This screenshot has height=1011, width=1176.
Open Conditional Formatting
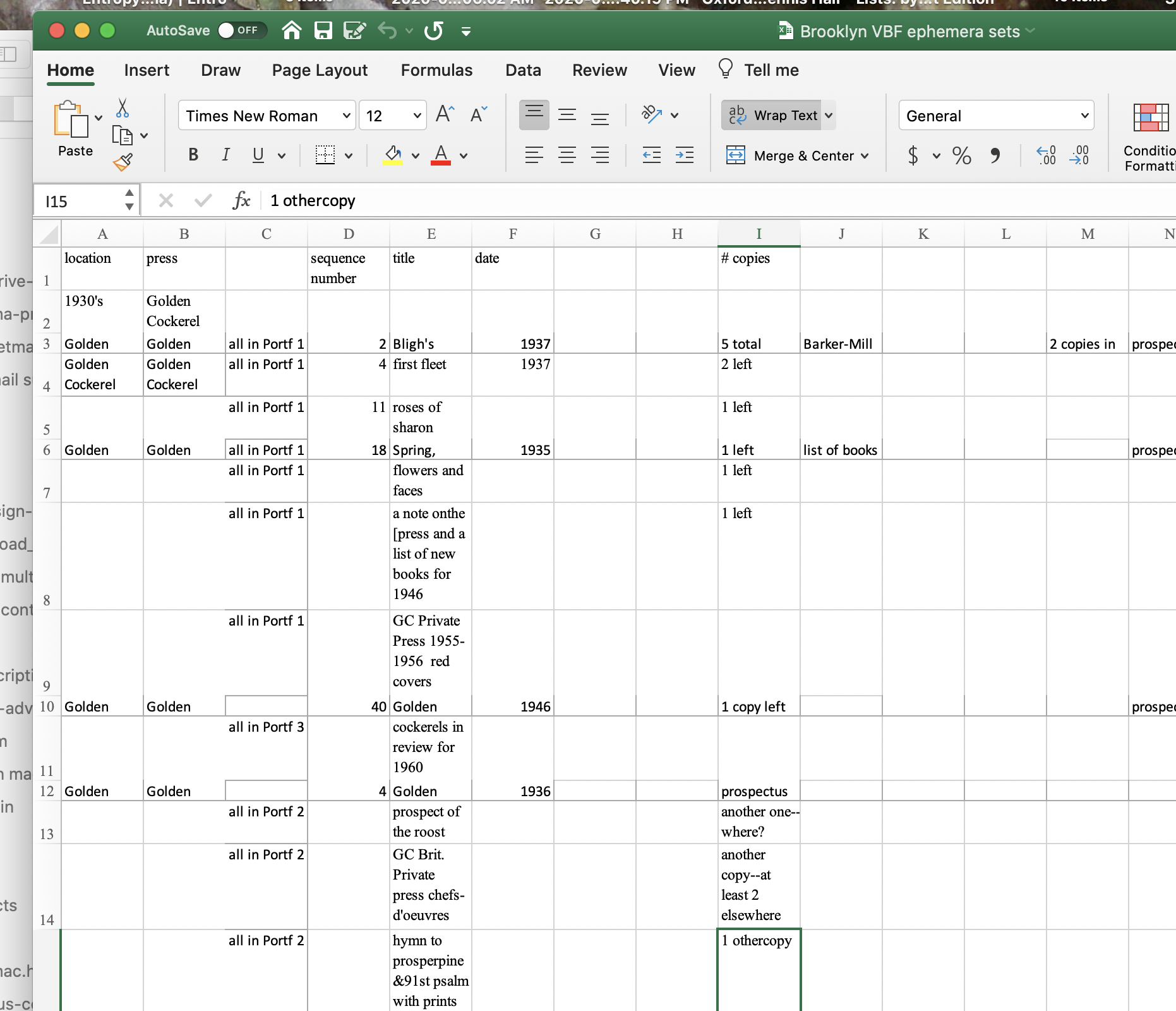1150,136
